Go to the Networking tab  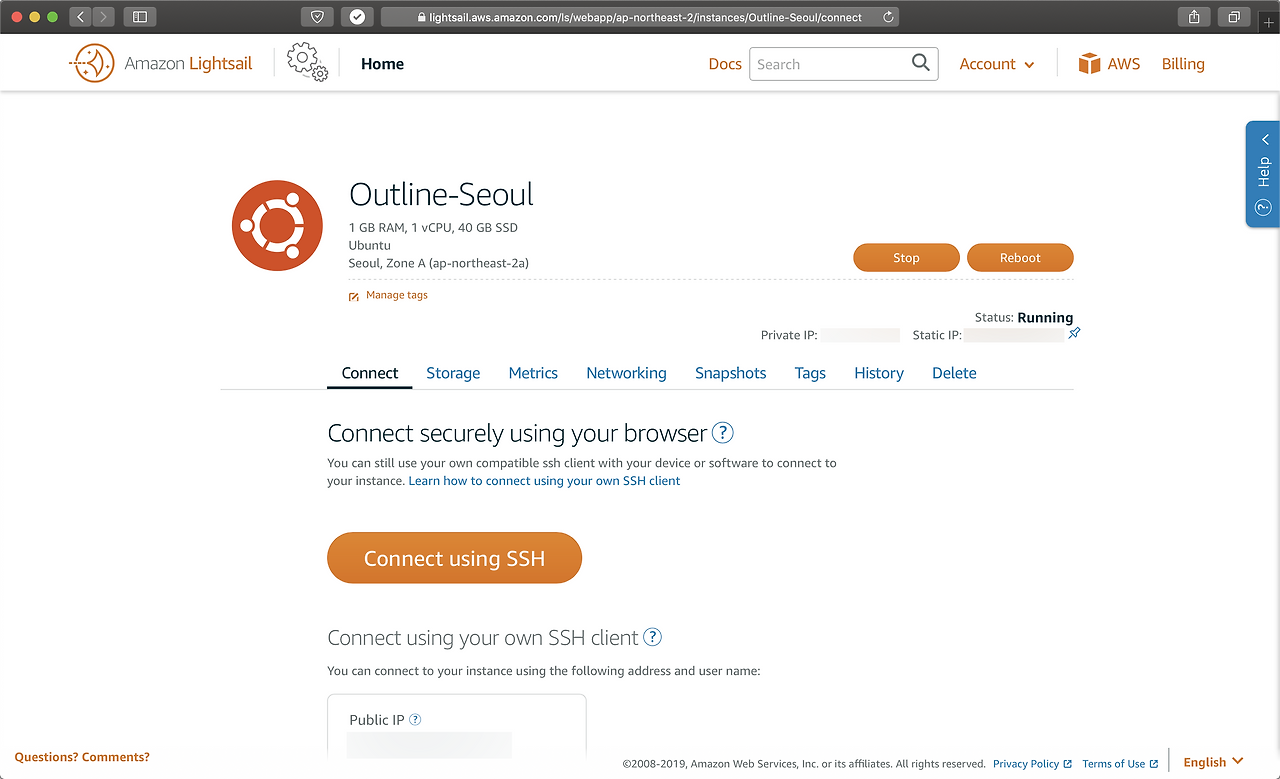(626, 373)
